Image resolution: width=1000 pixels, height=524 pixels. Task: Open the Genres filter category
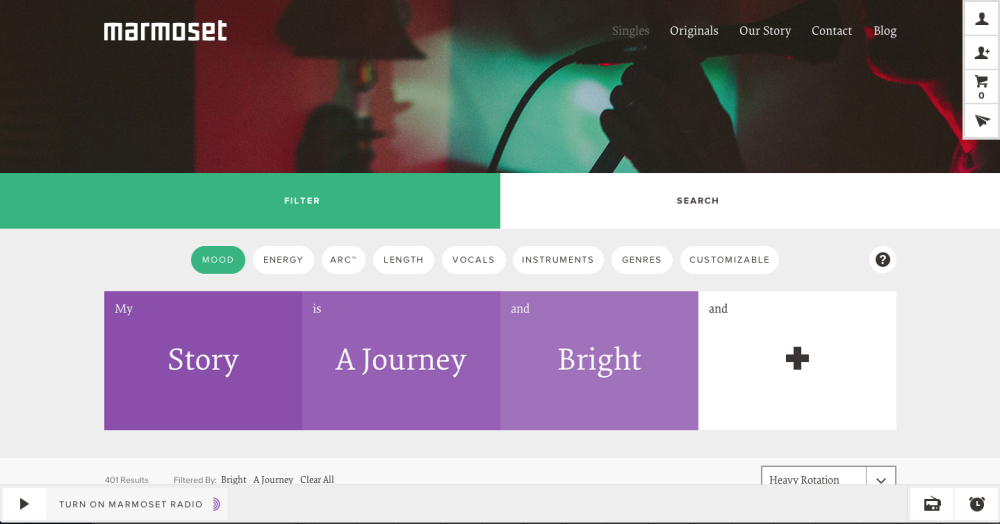coord(641,260)
